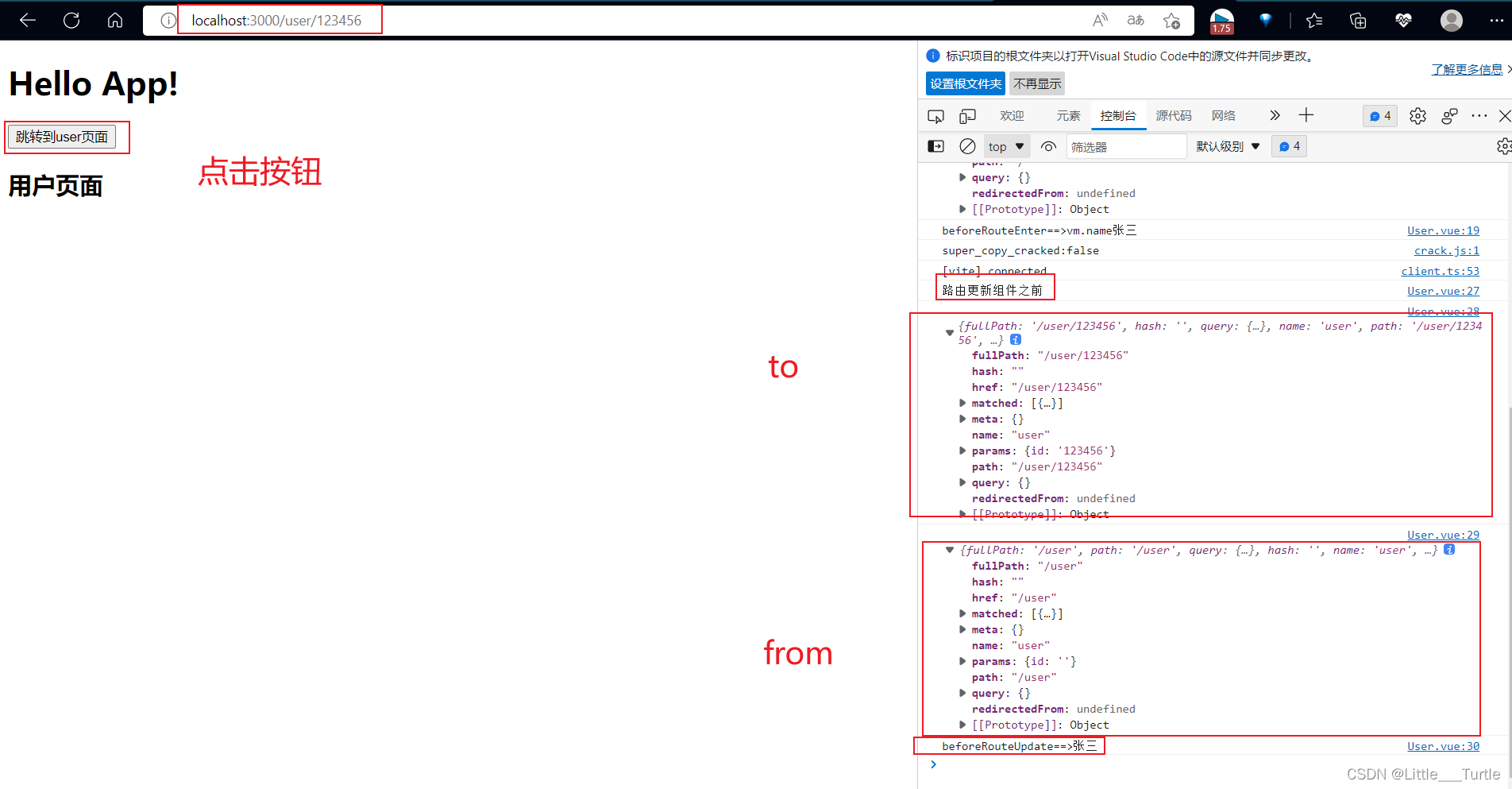
Task: Reload the page with the refresh icon
Action: (71, 21)
